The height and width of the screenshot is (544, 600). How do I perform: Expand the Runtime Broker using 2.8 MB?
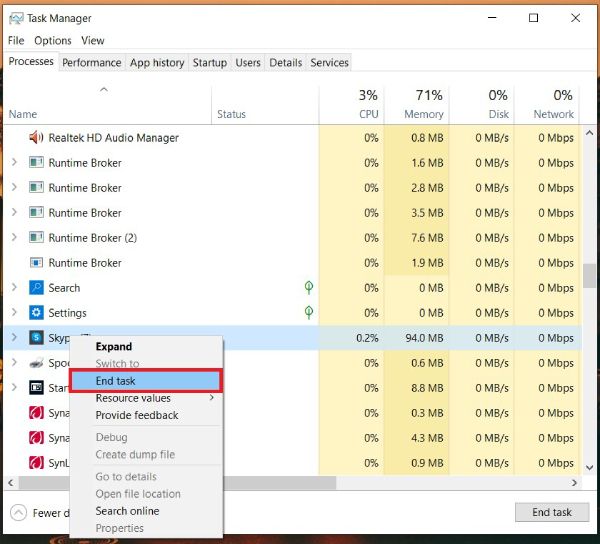(14, 187)
